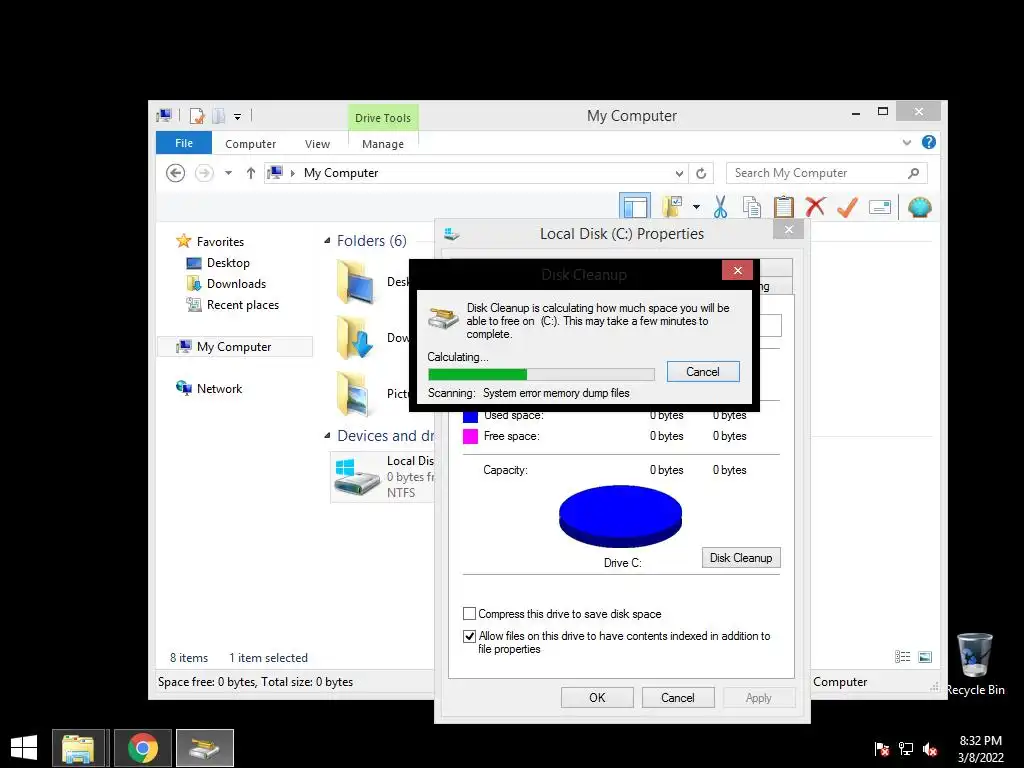Open Customize Quick Access Toolbar dropdown
The image size is (1024, 768).
point(238,117)
